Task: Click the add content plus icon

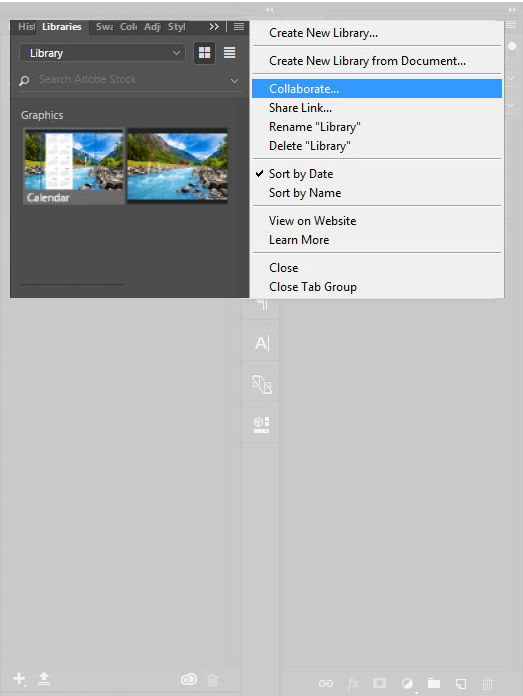Action: [x=19, y=678]
